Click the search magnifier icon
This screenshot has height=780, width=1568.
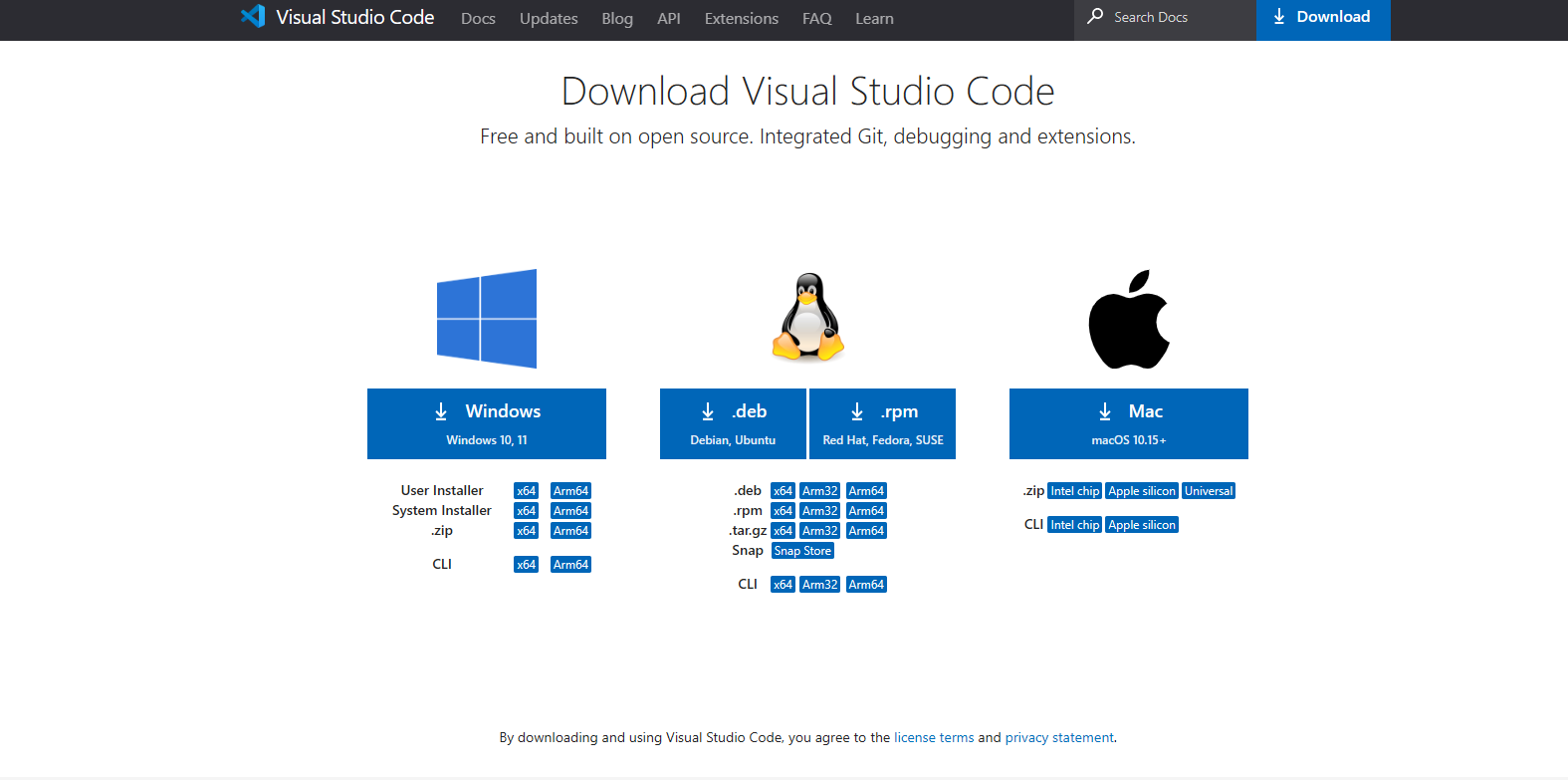[1095, 16]
